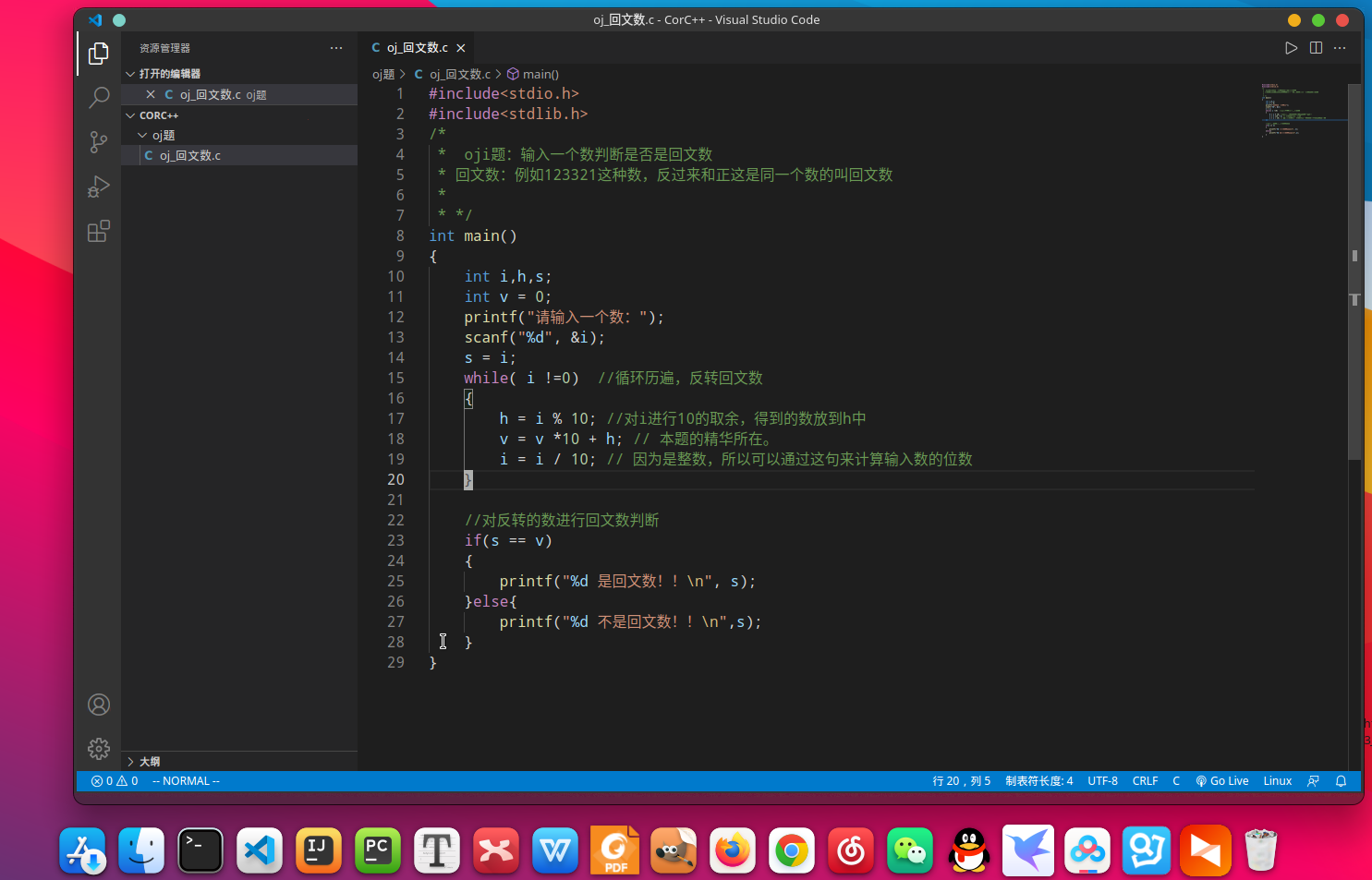Open NetEase Cloud Music from the dock
The image size is (1372, 880).
[851, 850]
